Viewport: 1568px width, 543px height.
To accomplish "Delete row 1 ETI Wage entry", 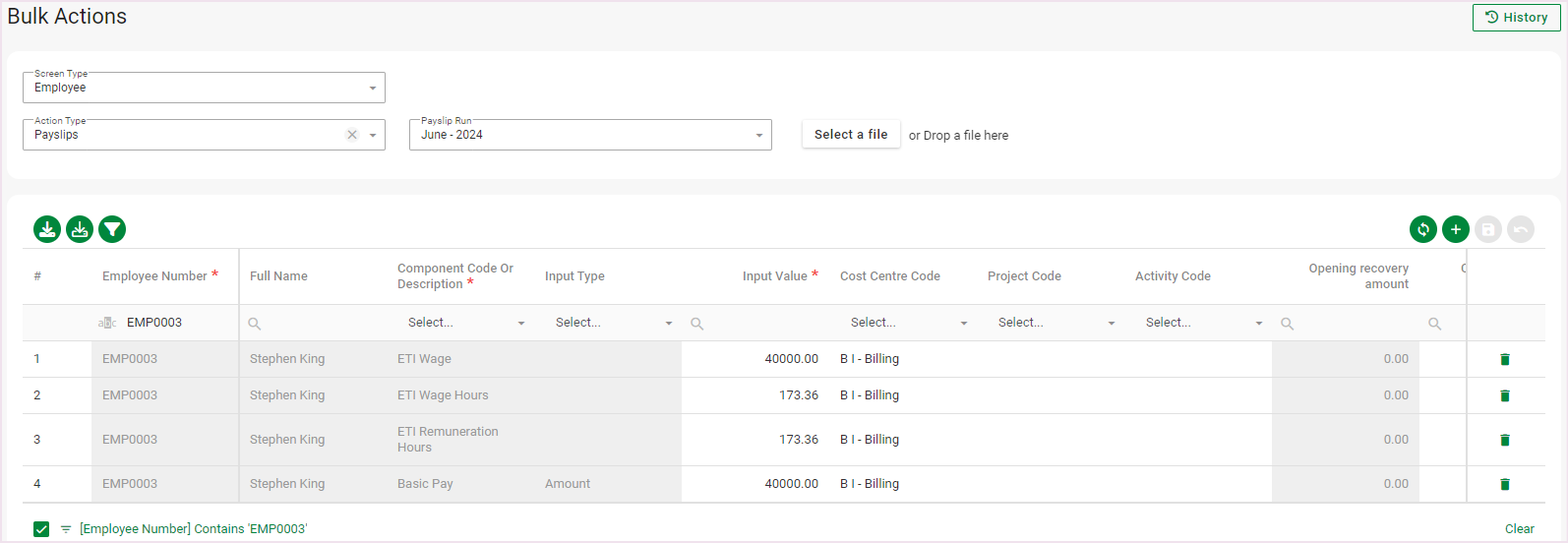I will pyautogui.click(x=1504, y=359).
